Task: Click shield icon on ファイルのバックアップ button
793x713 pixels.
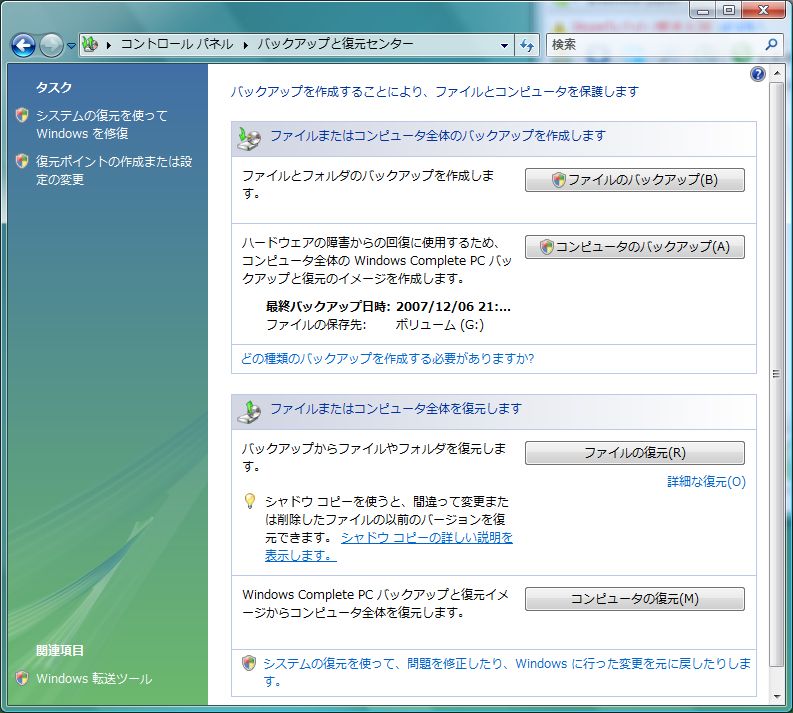Action: (x=558, y=180)
